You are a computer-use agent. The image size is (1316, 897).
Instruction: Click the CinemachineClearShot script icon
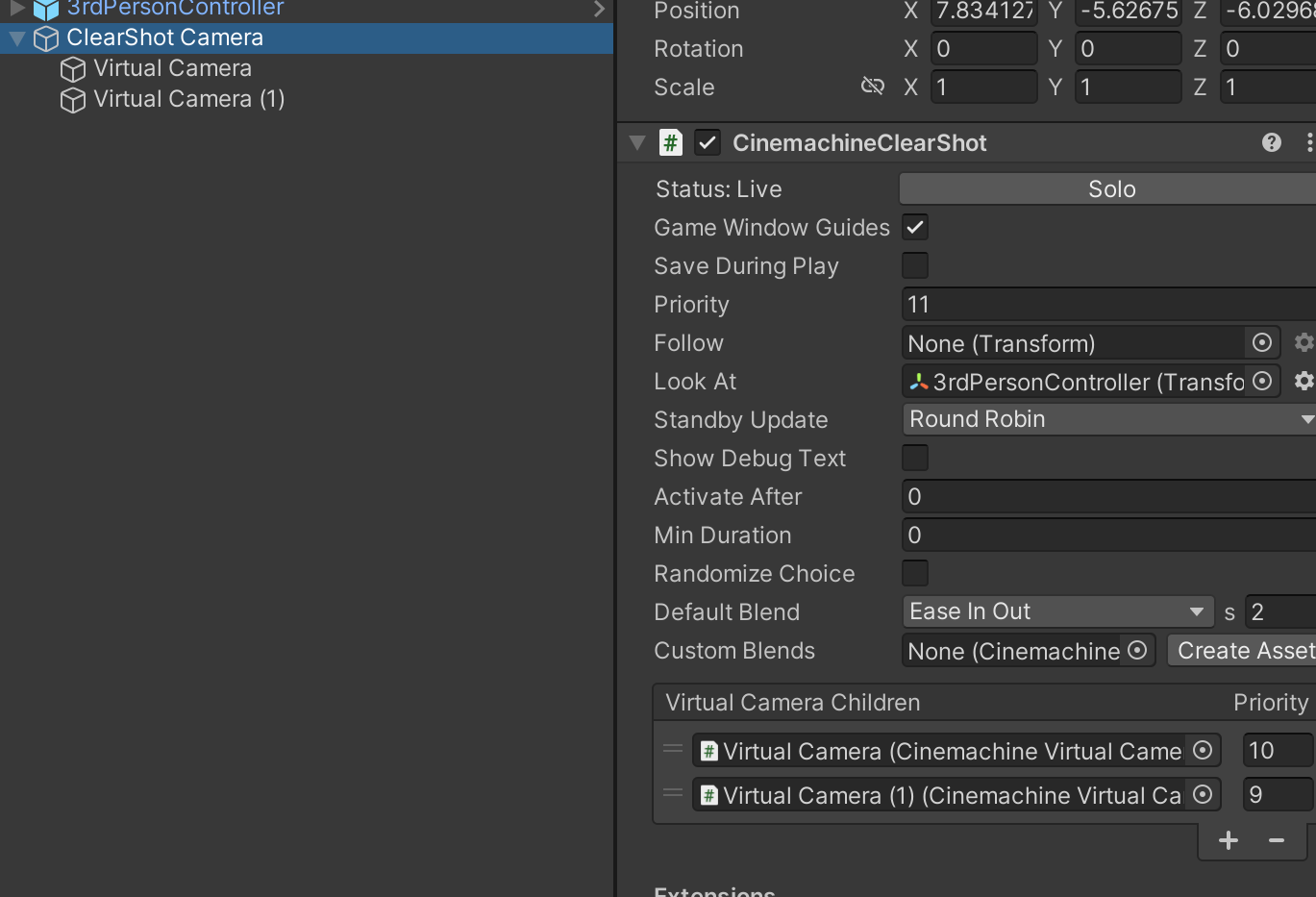coord(671,143)
